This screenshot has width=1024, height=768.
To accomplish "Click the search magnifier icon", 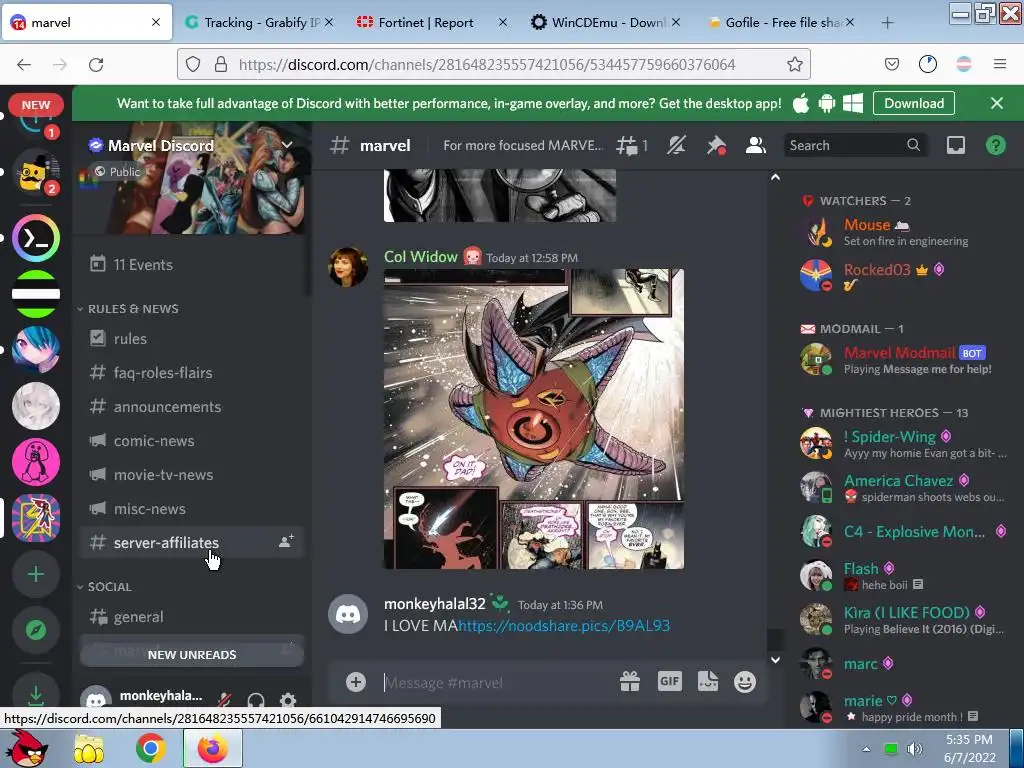I will (914, 145).
